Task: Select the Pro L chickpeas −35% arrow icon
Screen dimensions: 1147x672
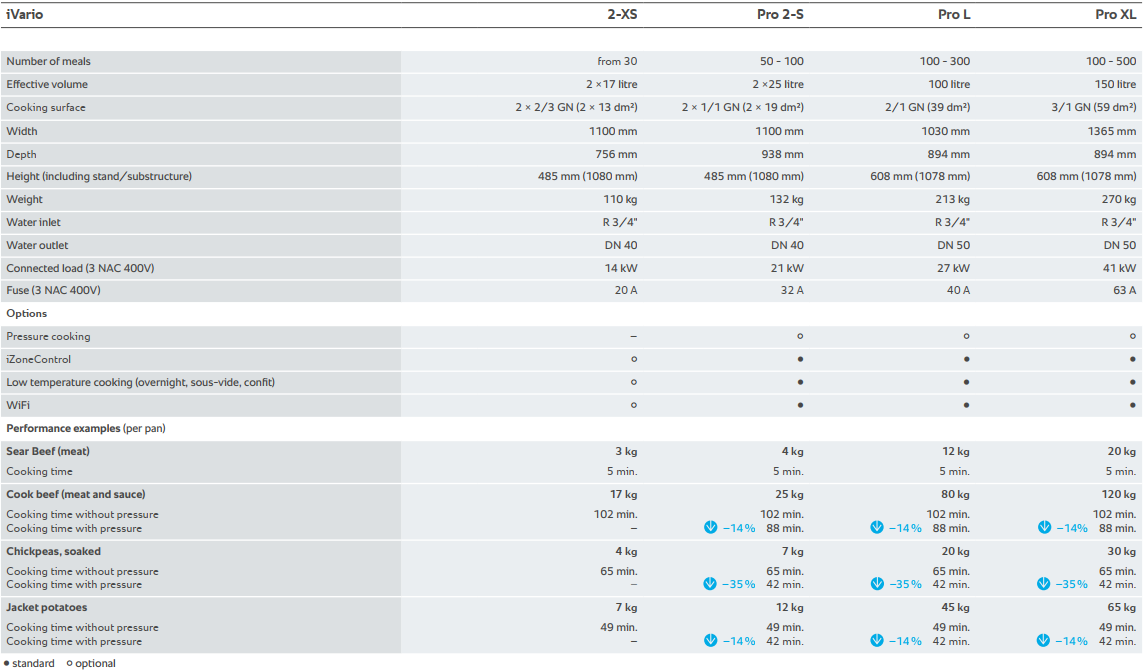Action: (x=877, y=585)
